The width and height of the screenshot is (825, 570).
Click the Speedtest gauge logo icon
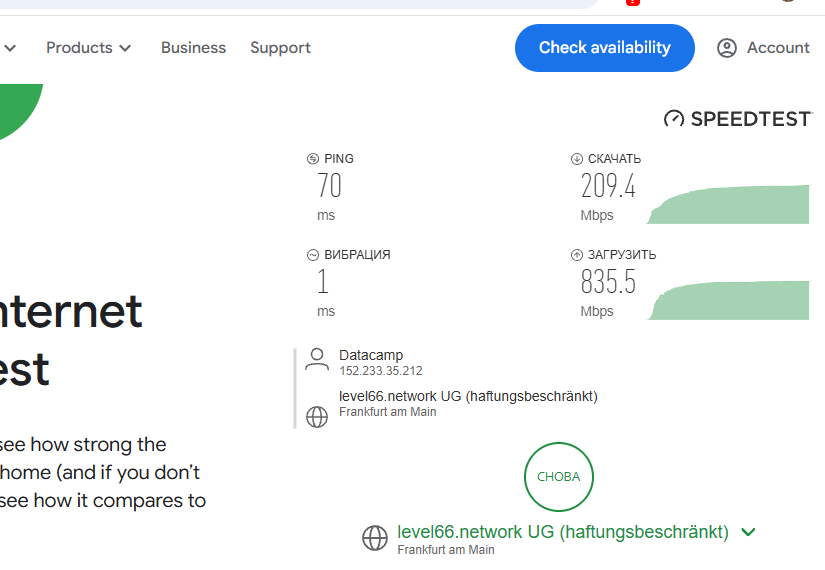pos(674,119)
